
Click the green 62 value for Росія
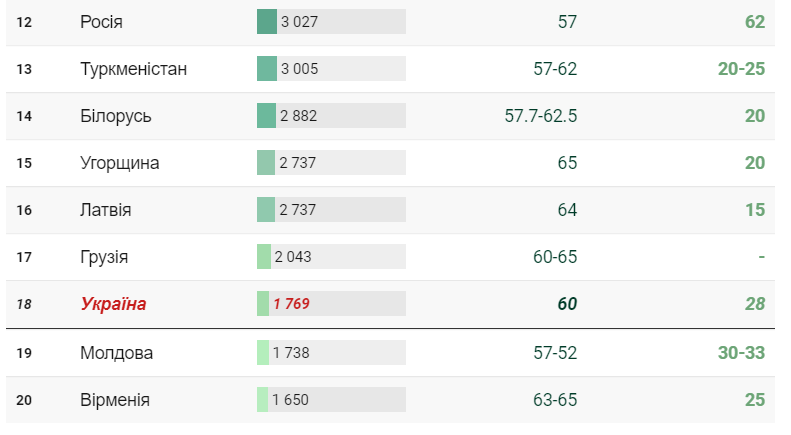[754, 21]
